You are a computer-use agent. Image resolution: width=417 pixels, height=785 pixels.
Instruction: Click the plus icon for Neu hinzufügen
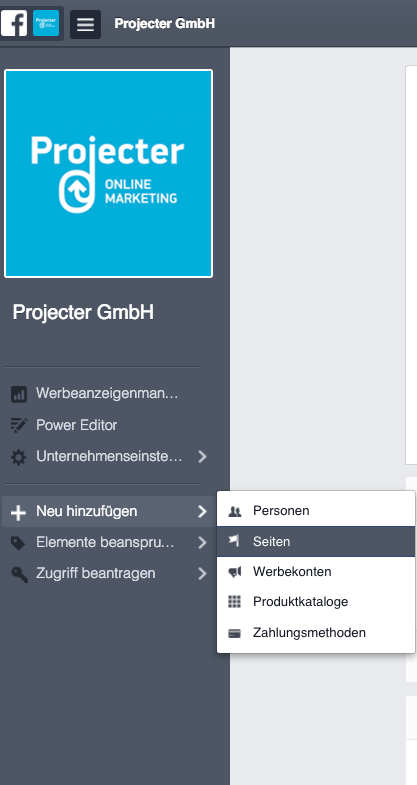click(19, 513)
